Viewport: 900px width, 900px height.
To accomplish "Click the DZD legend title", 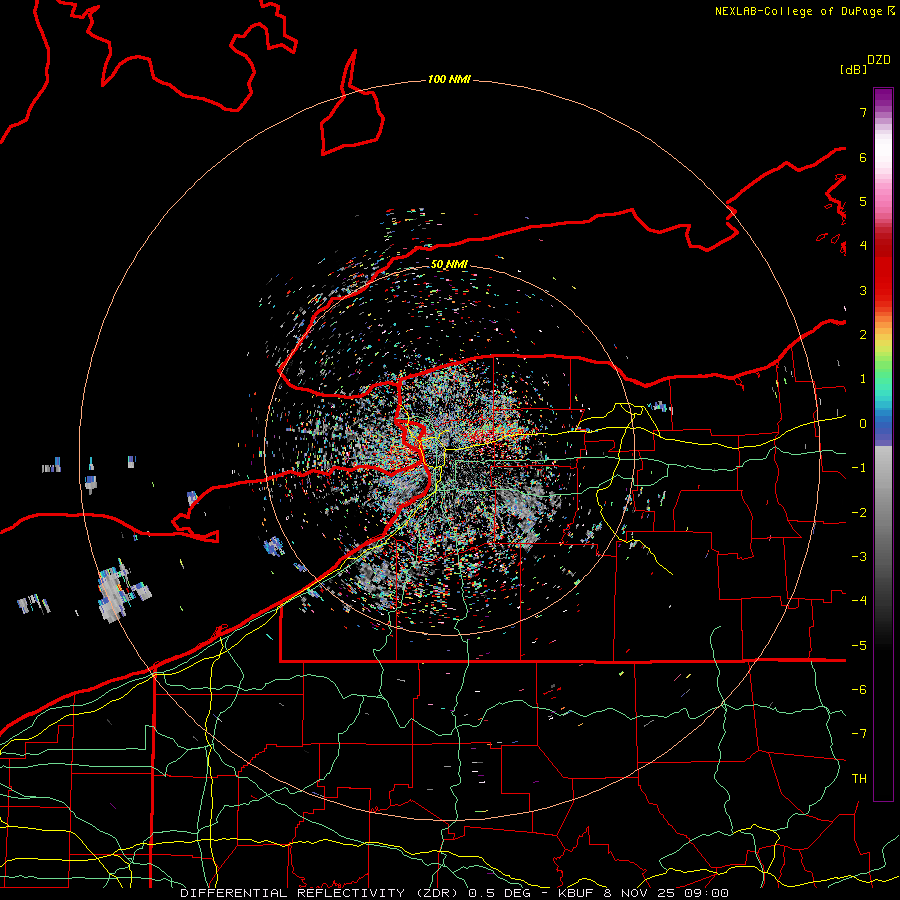I will (x=879, y=60).
